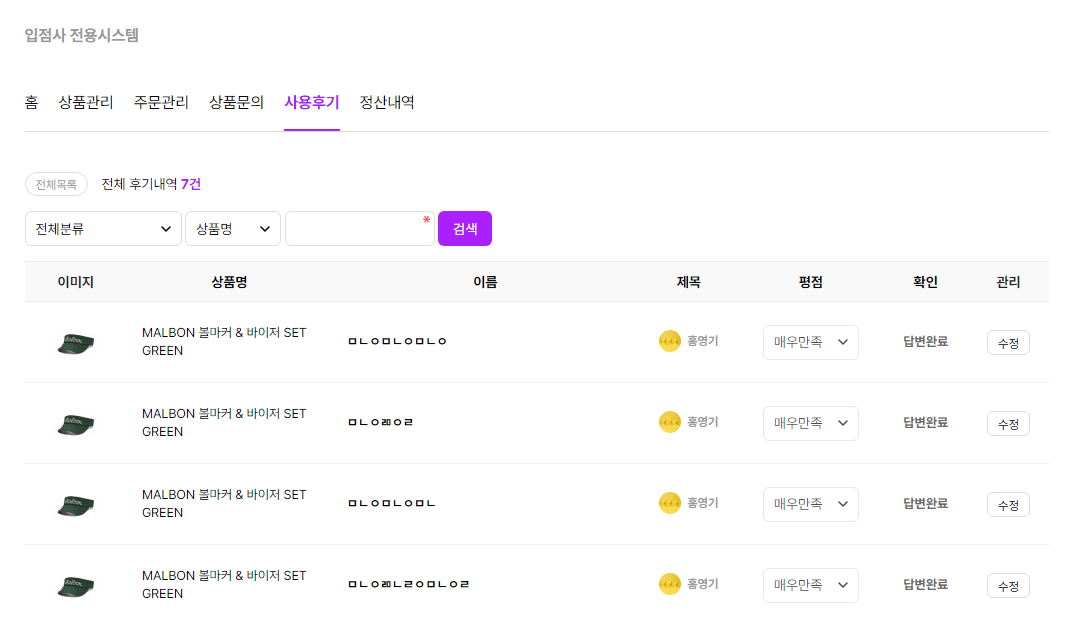Click the green visor thumbnail in first row
The image size is (1069, 620).
[x=76, y=342]
